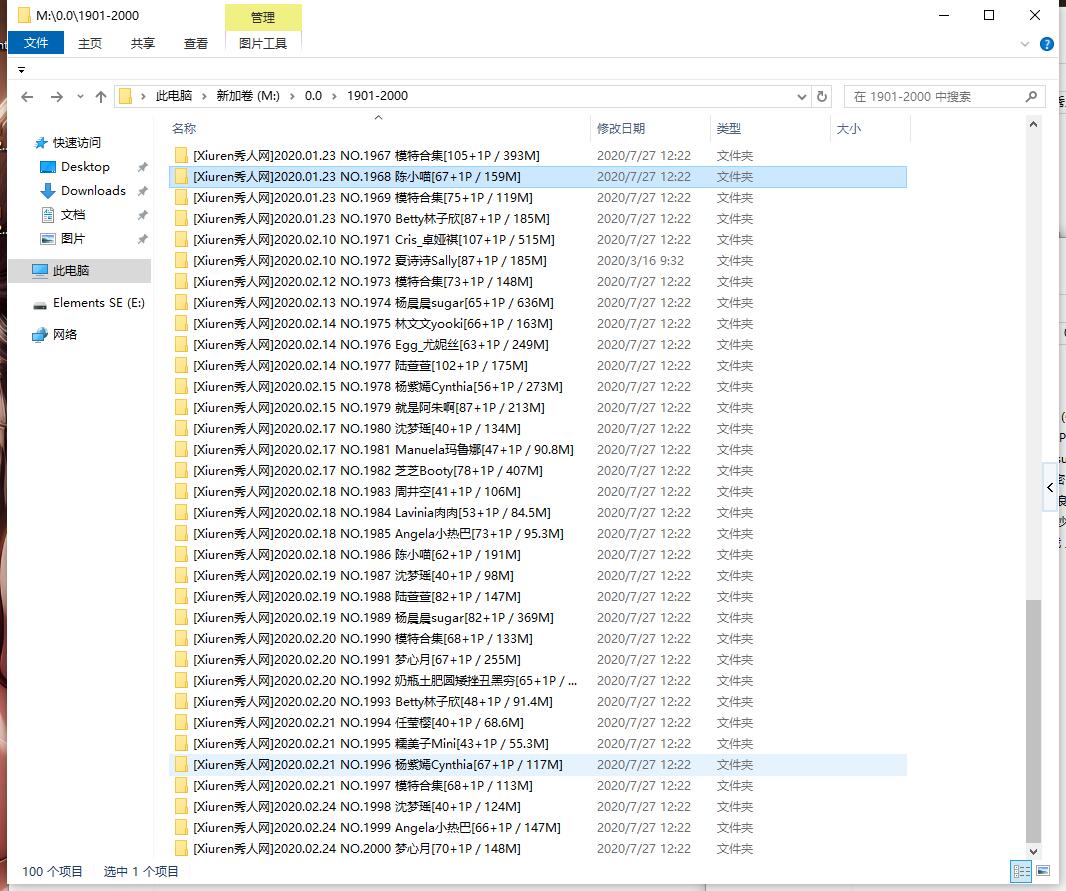The image size is (1066, 891).
Task: Expand the ribbon with the chevron
Action: (1025, 44)
